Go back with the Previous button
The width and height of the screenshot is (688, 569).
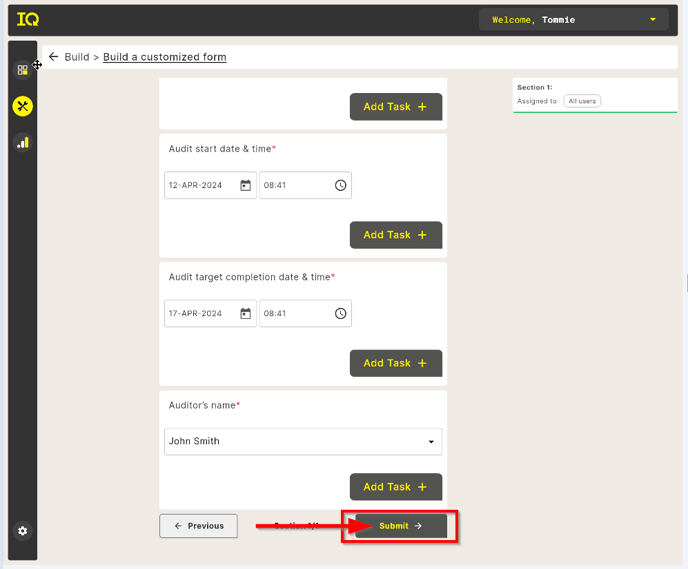[198, 526]
